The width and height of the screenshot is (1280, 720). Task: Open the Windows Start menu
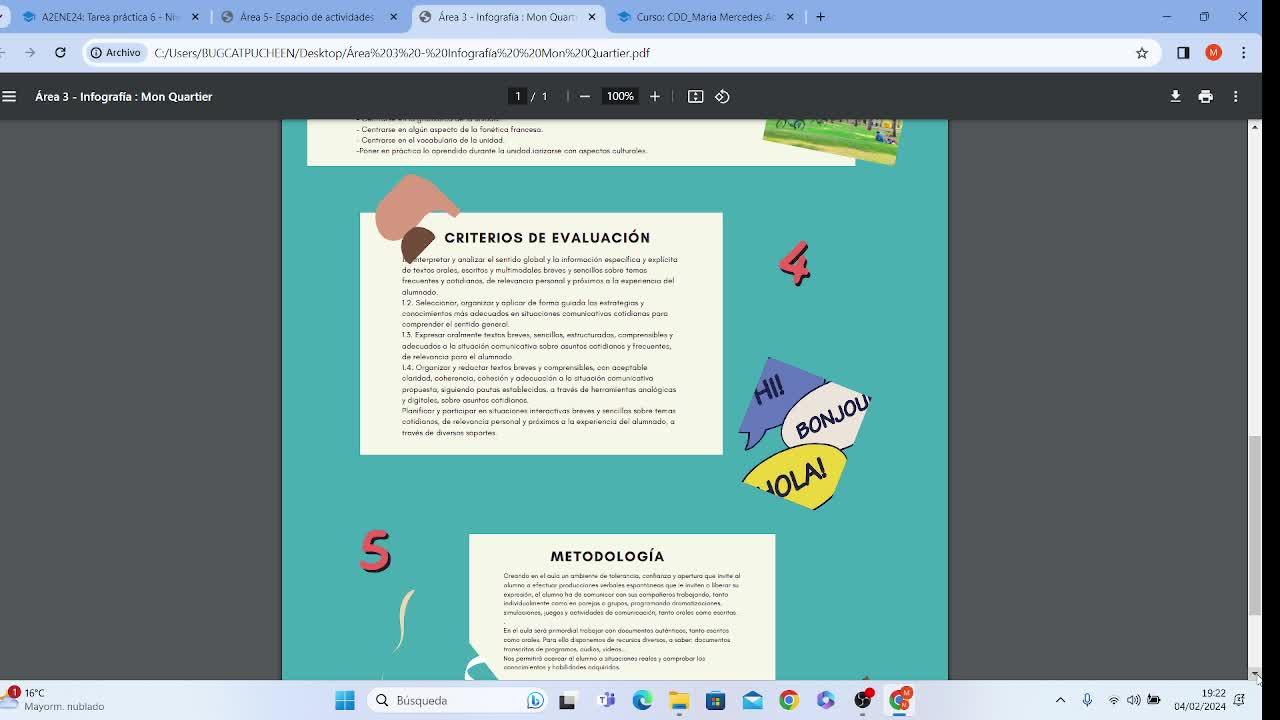(x=345, y=700)
